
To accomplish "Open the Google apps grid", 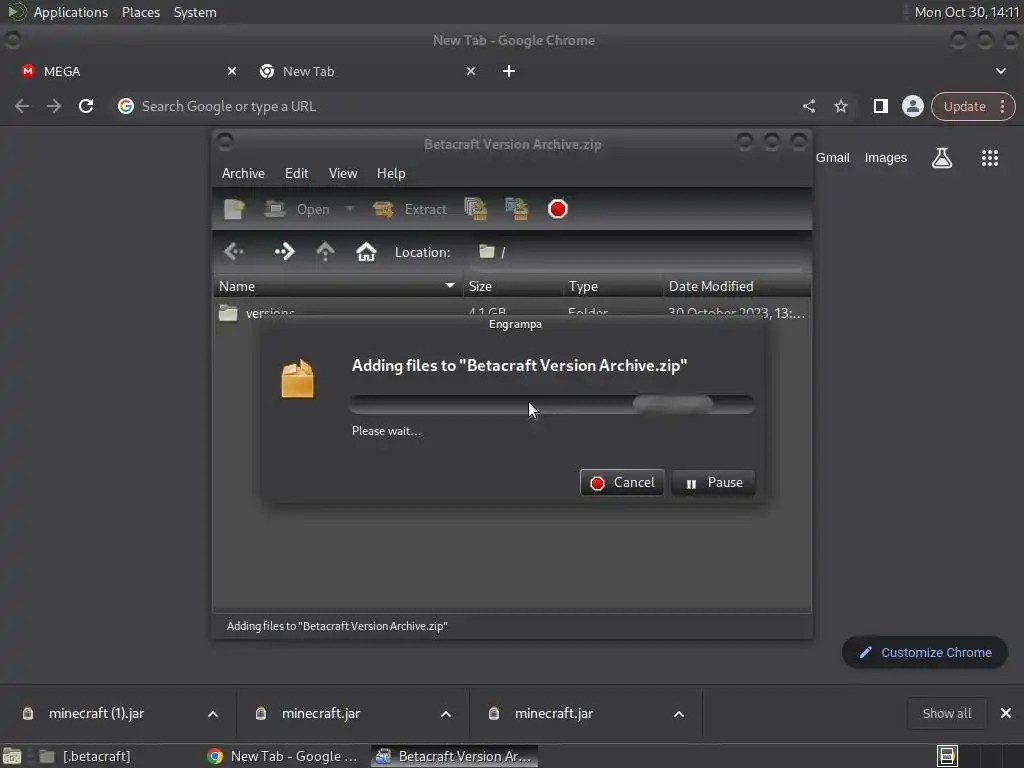I will [x=990, y=157].
